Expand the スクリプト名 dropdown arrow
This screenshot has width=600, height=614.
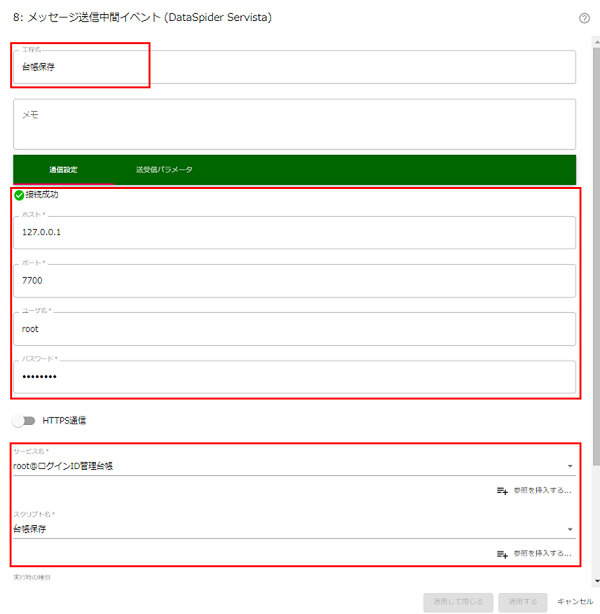coord(570,529)
